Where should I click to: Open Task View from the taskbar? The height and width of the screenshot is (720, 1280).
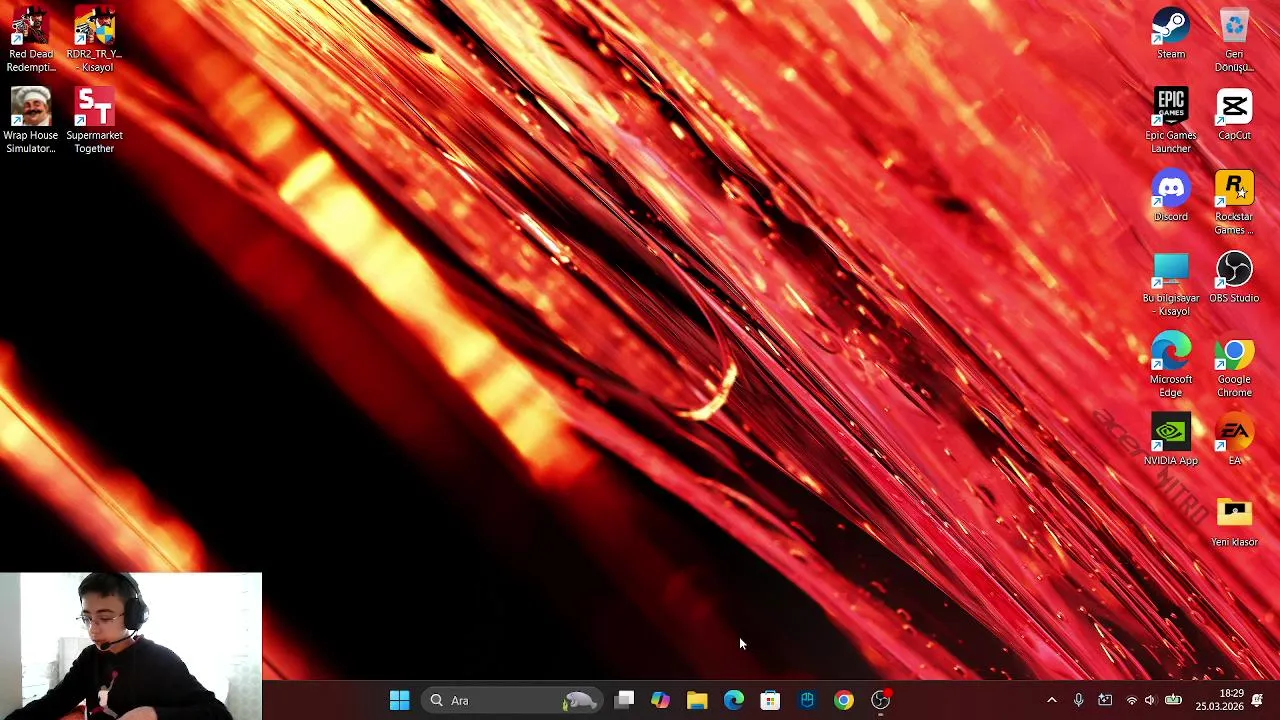624,700
